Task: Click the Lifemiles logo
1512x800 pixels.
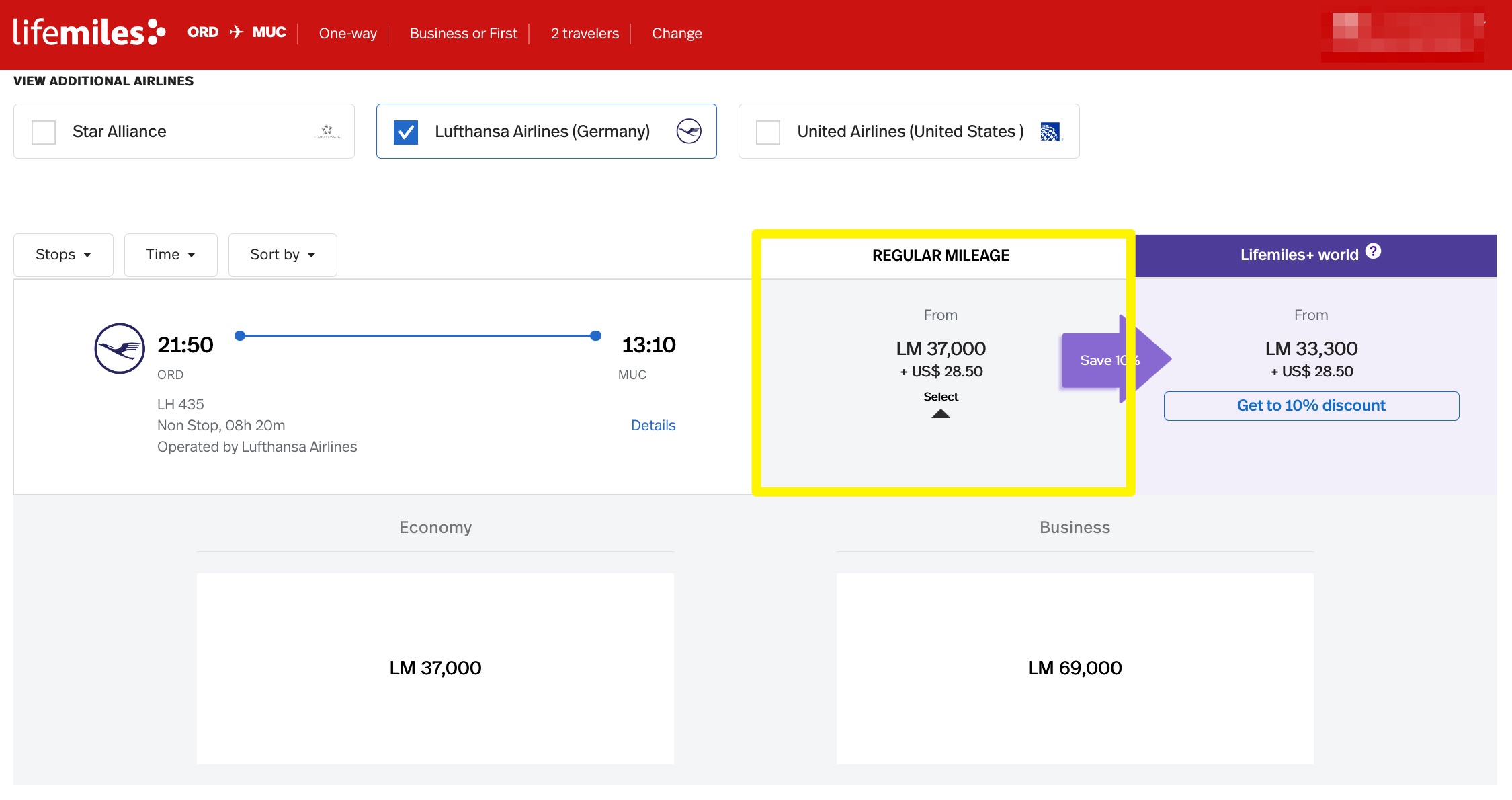Action: pyautogui.click(x=89, y=32)
